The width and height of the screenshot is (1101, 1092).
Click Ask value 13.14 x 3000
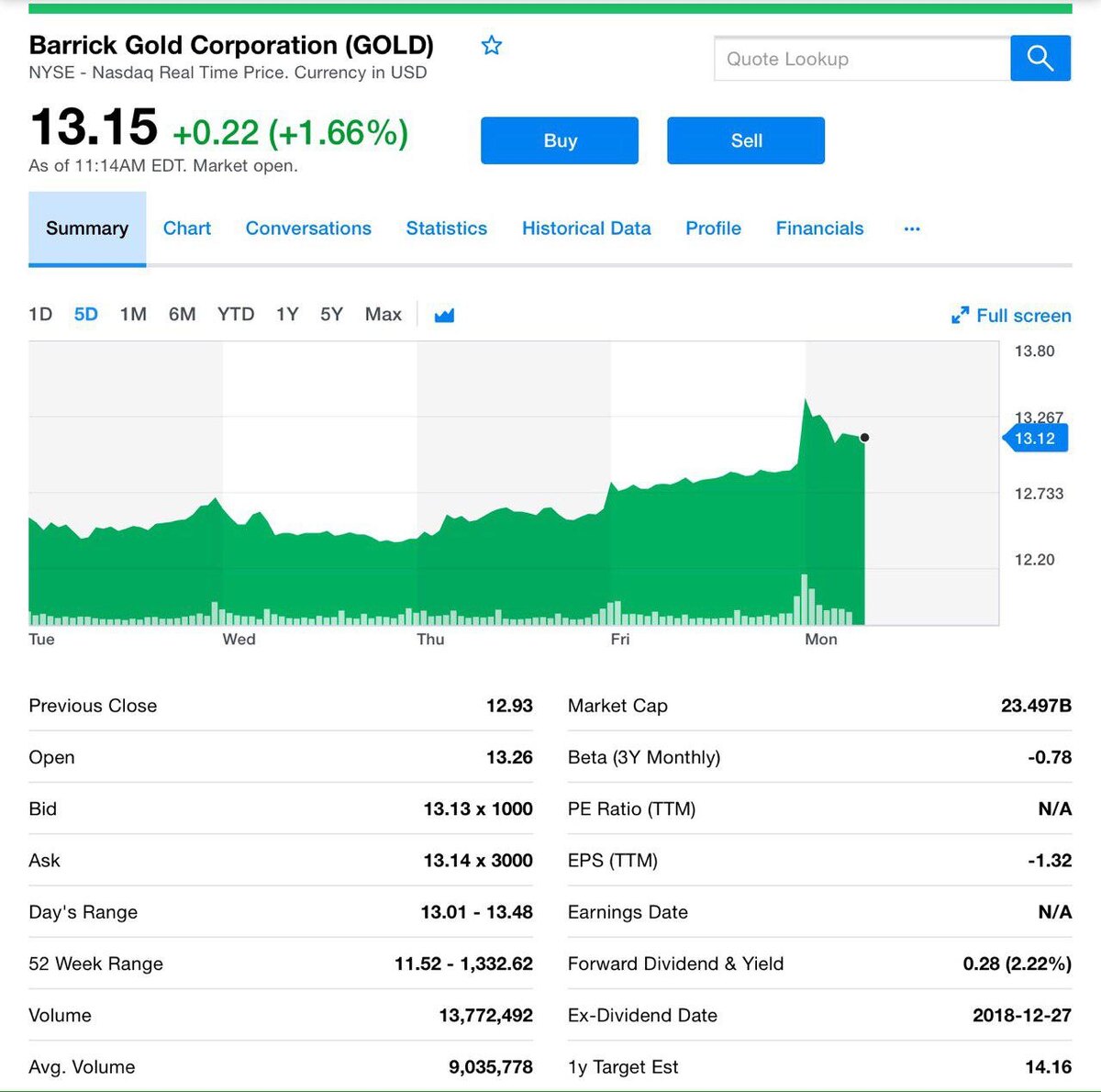pos(478,860)
